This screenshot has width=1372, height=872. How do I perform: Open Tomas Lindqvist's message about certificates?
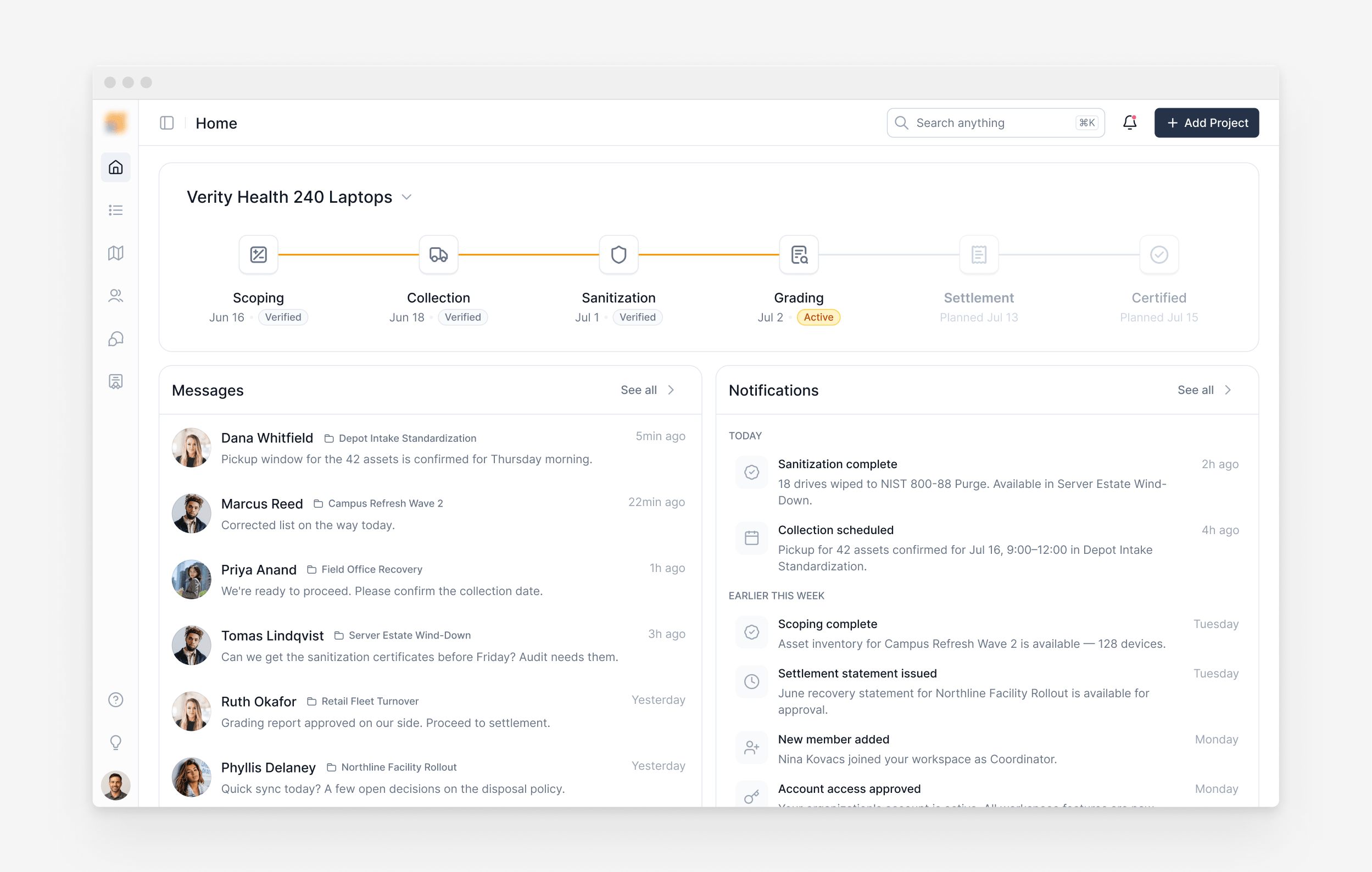point(430,645)
